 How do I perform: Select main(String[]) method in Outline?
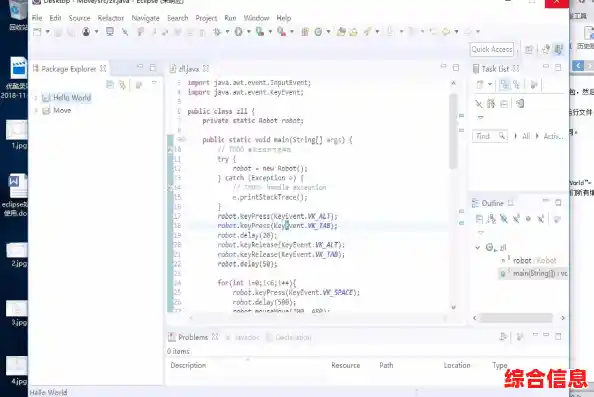534,273
